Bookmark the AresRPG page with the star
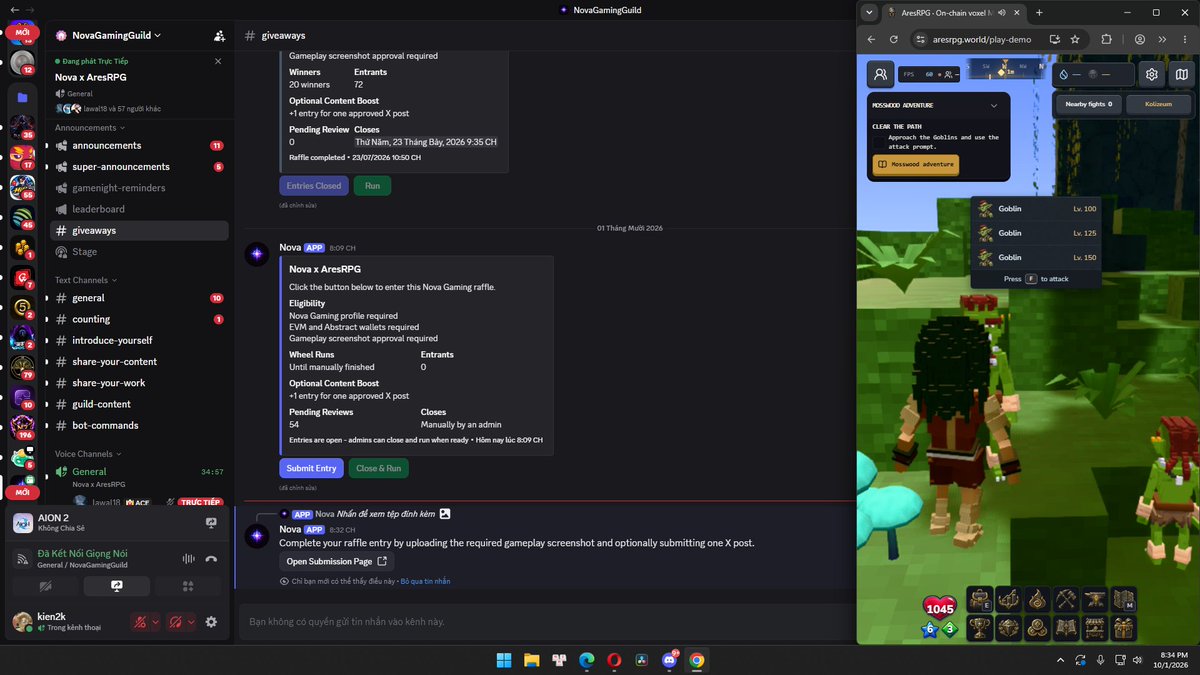Image resolution: width=1200 pixels, height=675 pixels. pyautogui.click(x=1075, y=39)
